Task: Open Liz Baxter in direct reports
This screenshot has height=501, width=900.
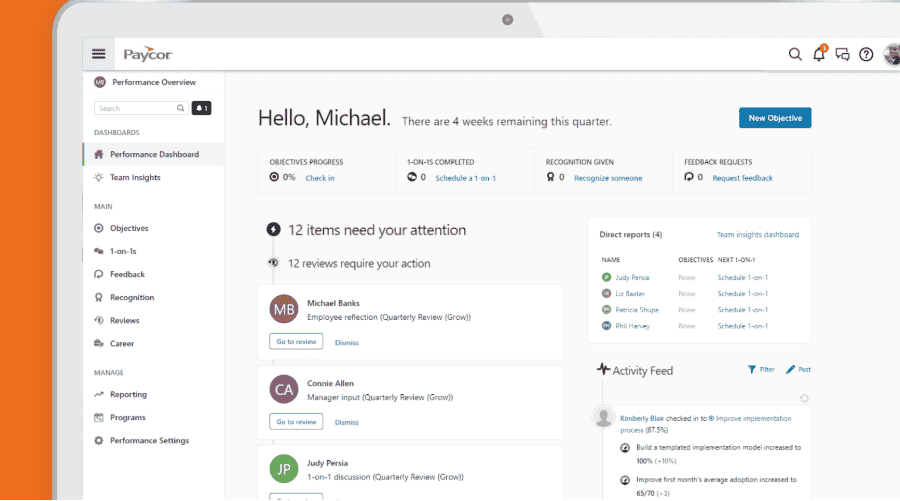Action: coord(630,293)
